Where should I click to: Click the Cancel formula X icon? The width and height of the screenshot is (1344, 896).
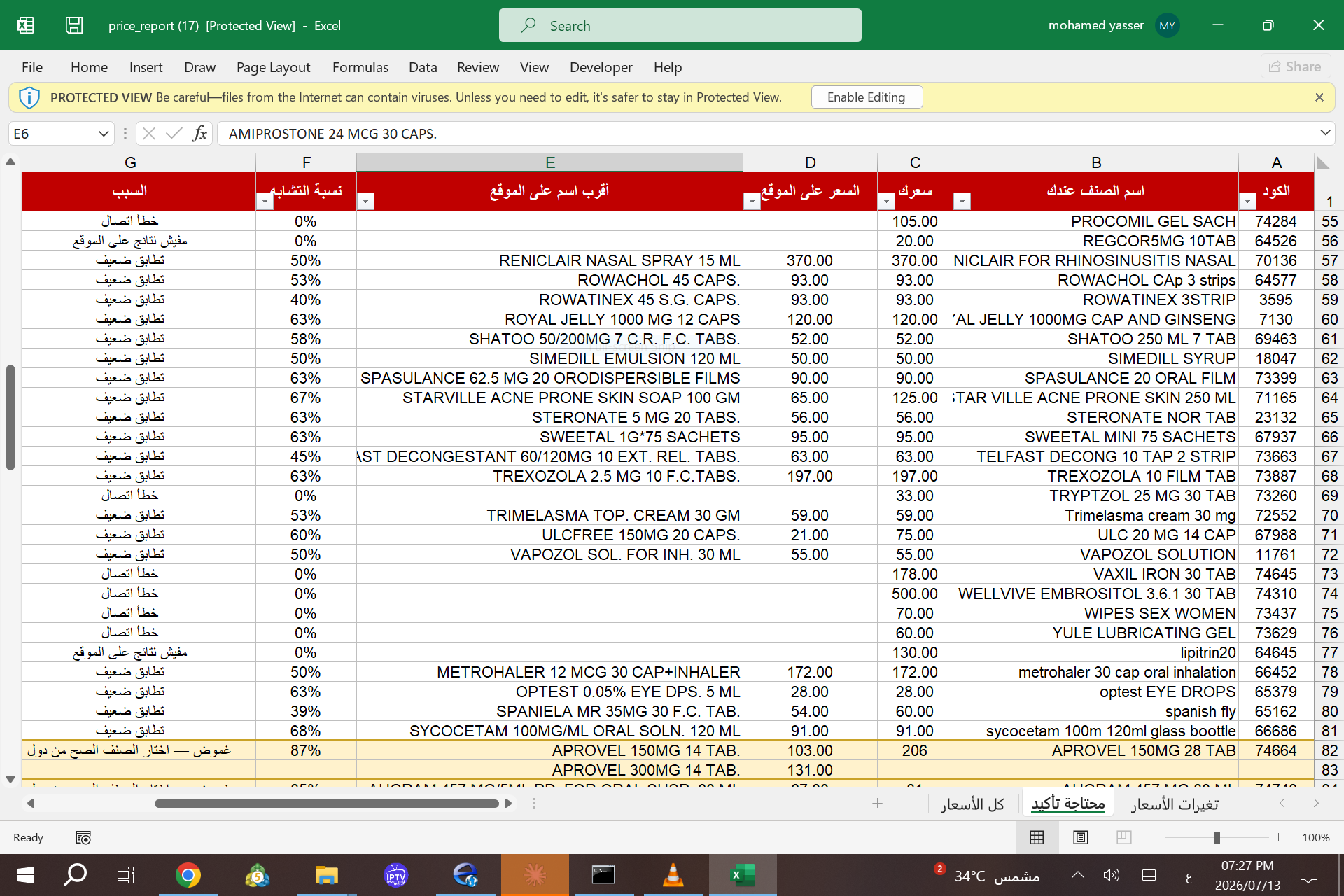148,133
